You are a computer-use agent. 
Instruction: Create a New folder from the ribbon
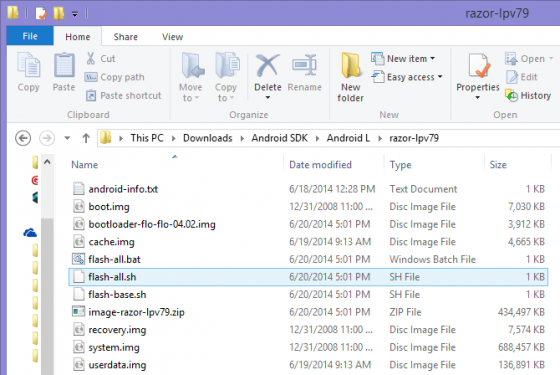[350, 77]
